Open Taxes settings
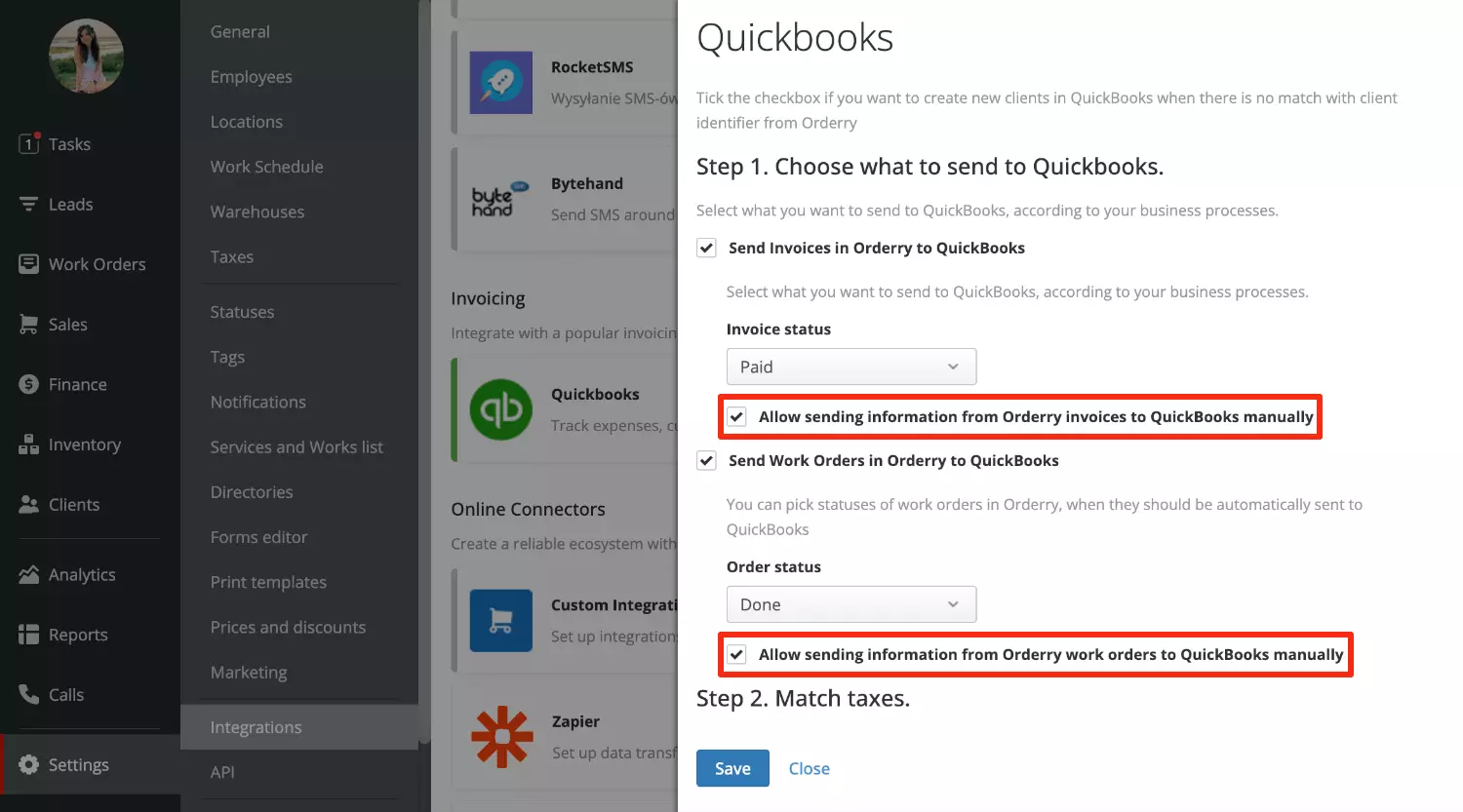Image resolution: width=1463 pixels, height=812 pixels. [x=232, y=256]
